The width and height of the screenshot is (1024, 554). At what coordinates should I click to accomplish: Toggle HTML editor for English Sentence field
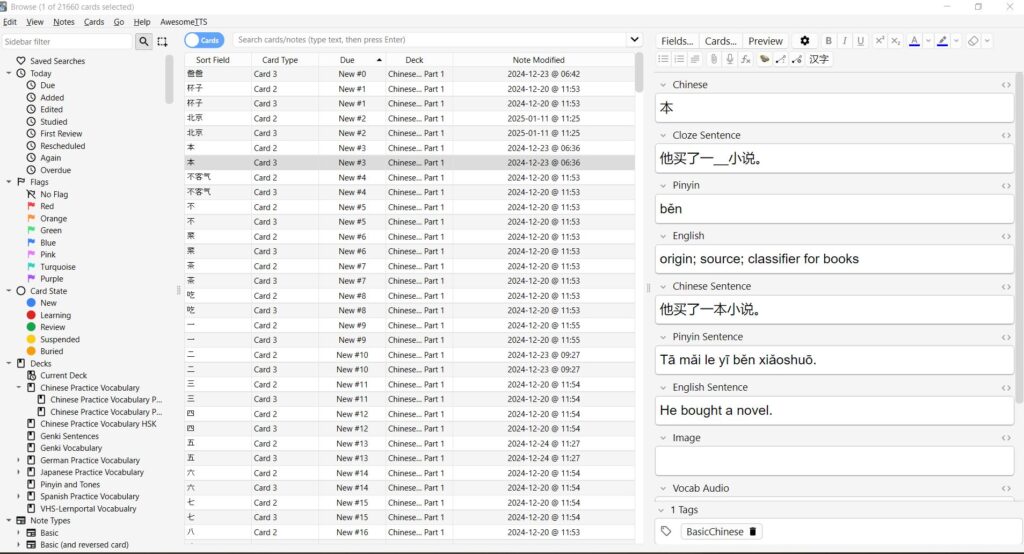(x=1006, y=387)
